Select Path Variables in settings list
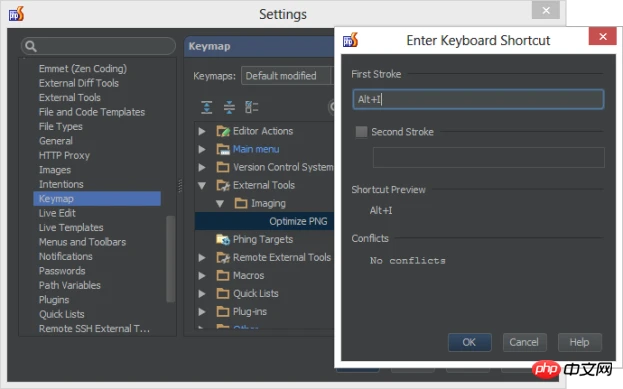 [x=70, y=285]
